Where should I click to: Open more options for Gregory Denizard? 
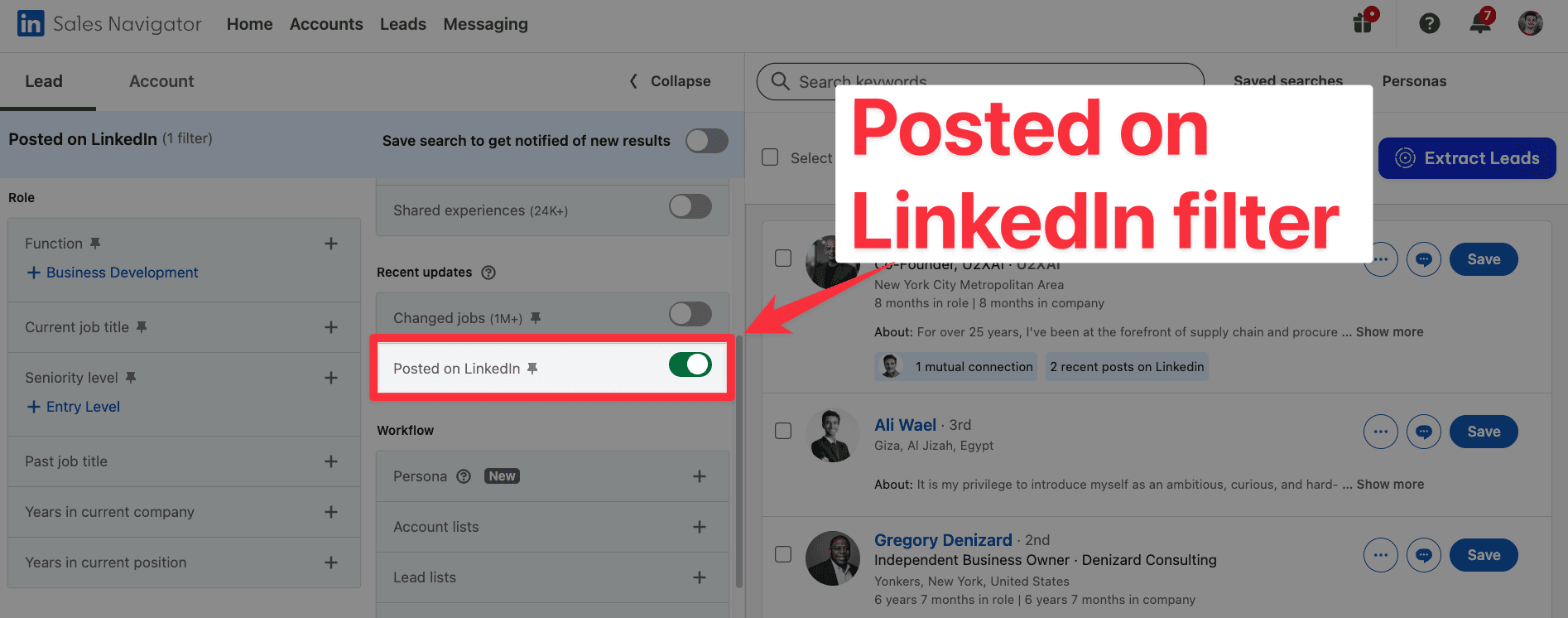click(1381, 555)
